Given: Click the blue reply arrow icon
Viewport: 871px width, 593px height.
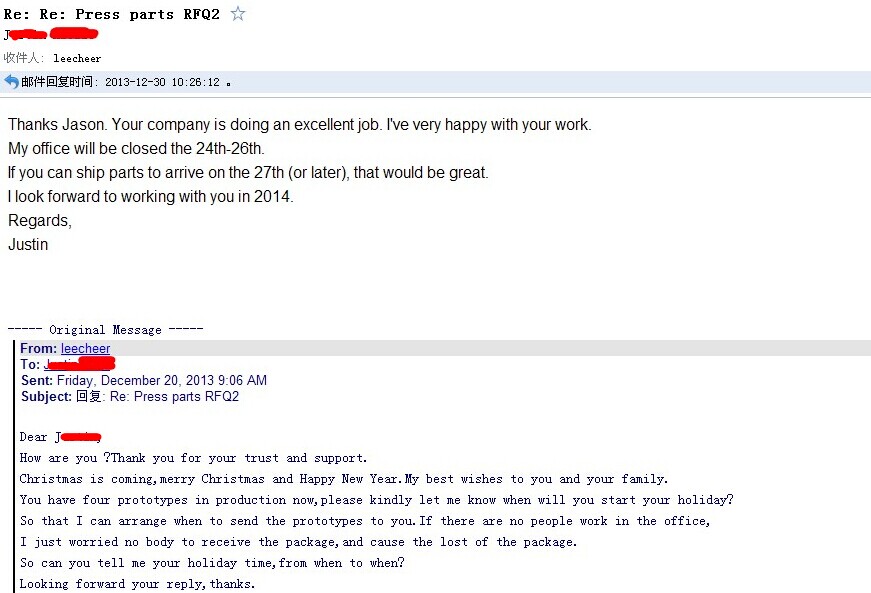Looking at the screenshot, I should pyautogui.click(x=11, y=82).
